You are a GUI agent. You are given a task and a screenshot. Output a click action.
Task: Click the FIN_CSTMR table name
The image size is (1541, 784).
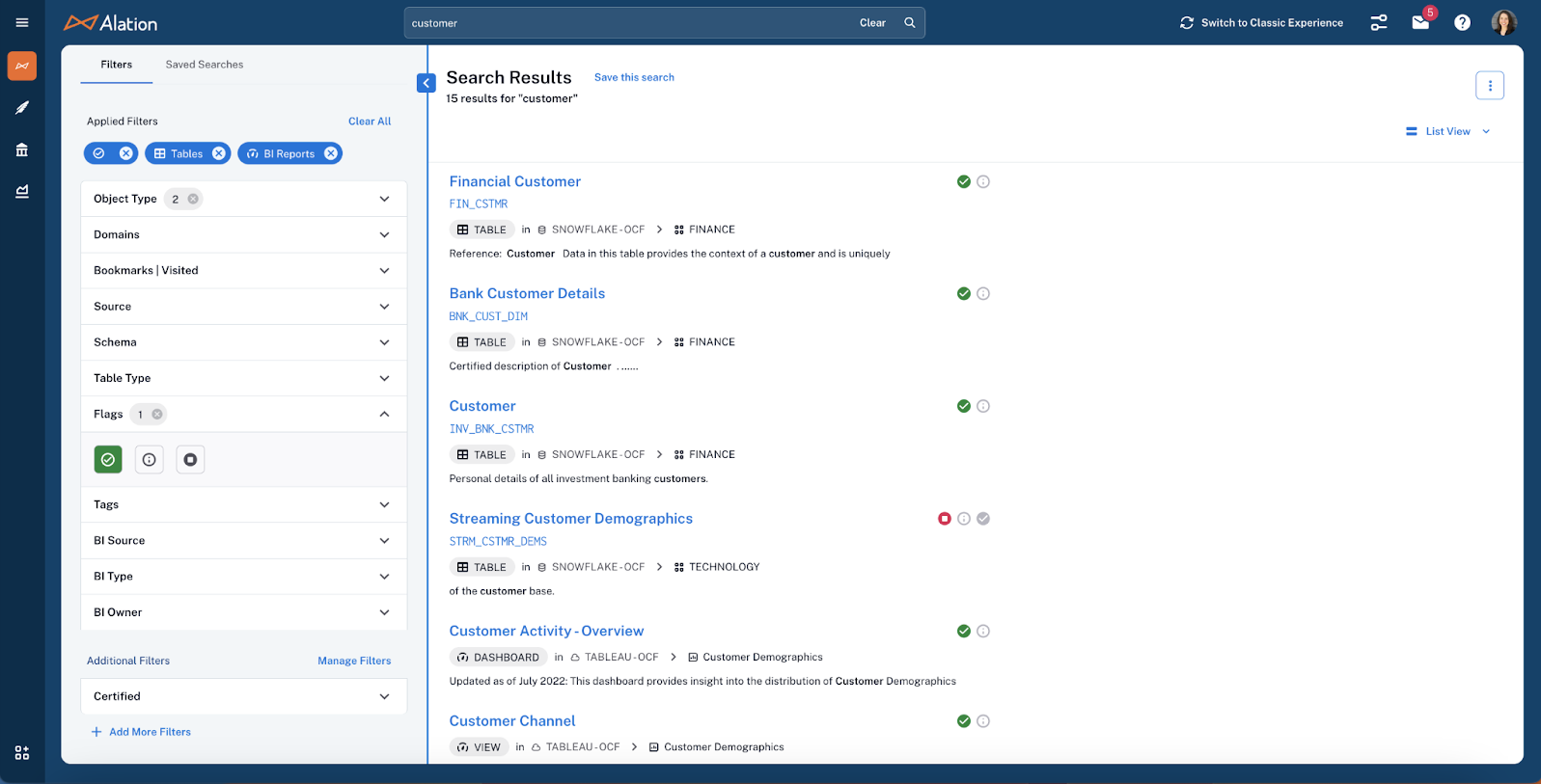[x=479, y=204]
